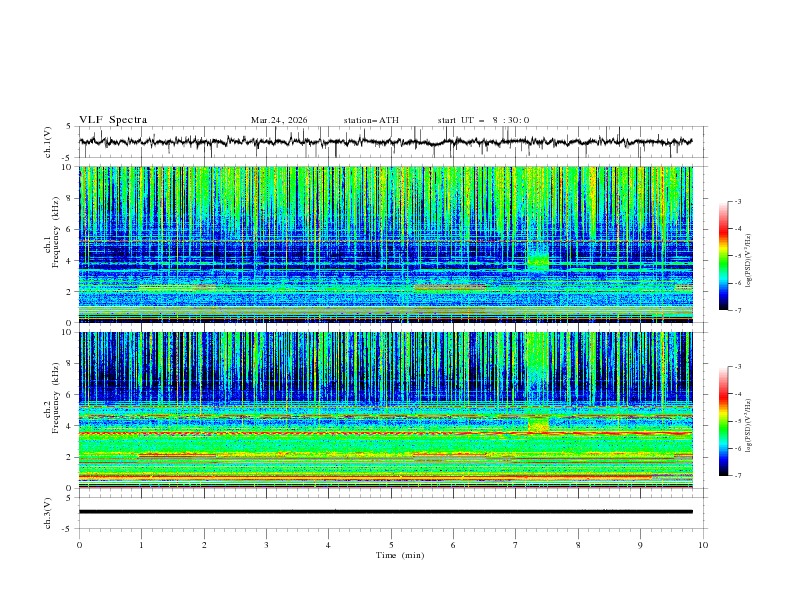Click the "-7" tick on ch.2 colorbar
The height and width of the screenshot is (612, 792).
click(x=737, y=476)
